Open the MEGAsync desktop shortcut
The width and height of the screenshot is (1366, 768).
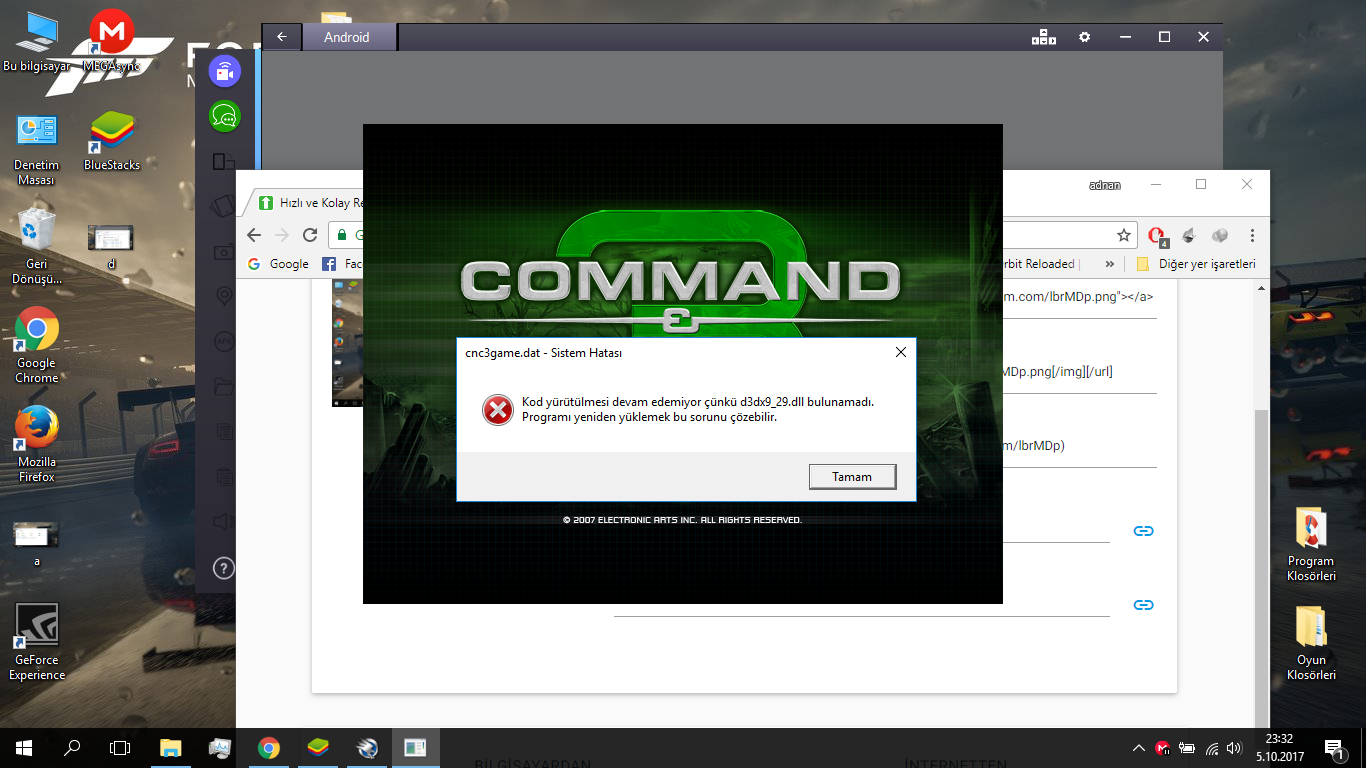coord(112,43)
